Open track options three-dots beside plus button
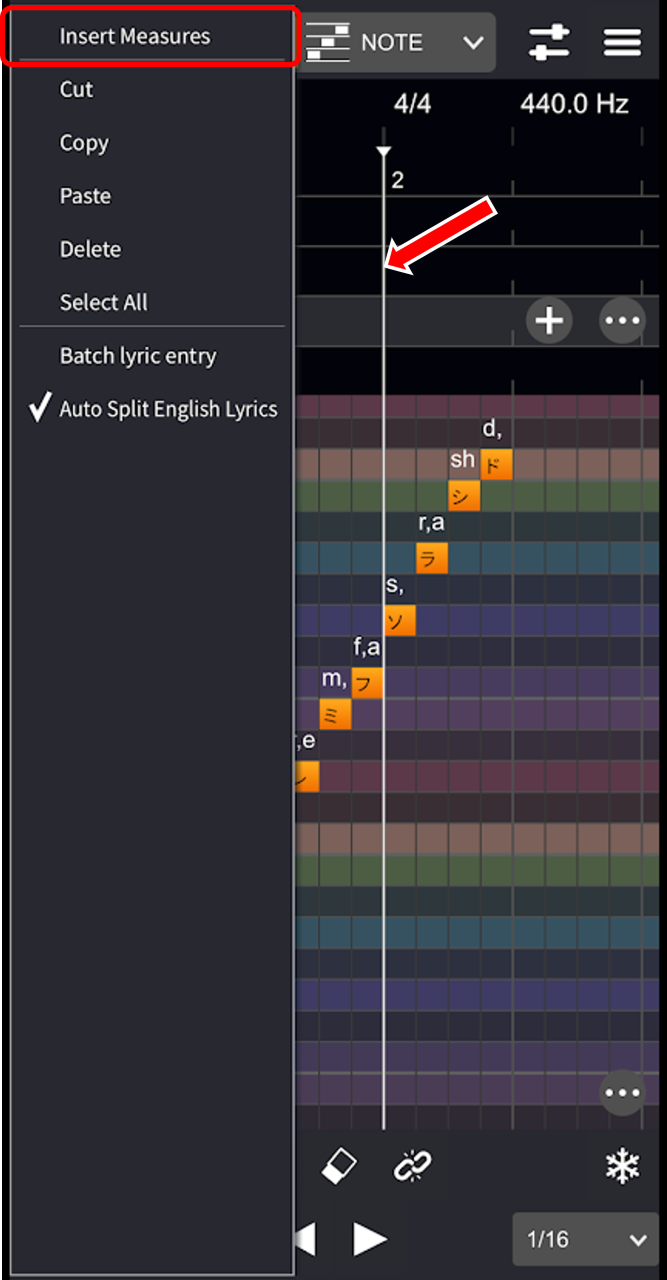The image size is (667, 1280). coord(622,321)
